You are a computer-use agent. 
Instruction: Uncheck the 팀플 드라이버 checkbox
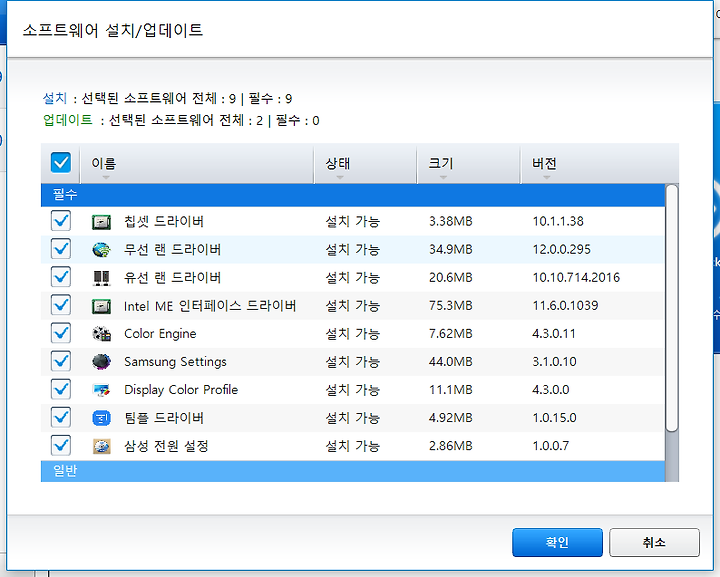pos(61,417)
